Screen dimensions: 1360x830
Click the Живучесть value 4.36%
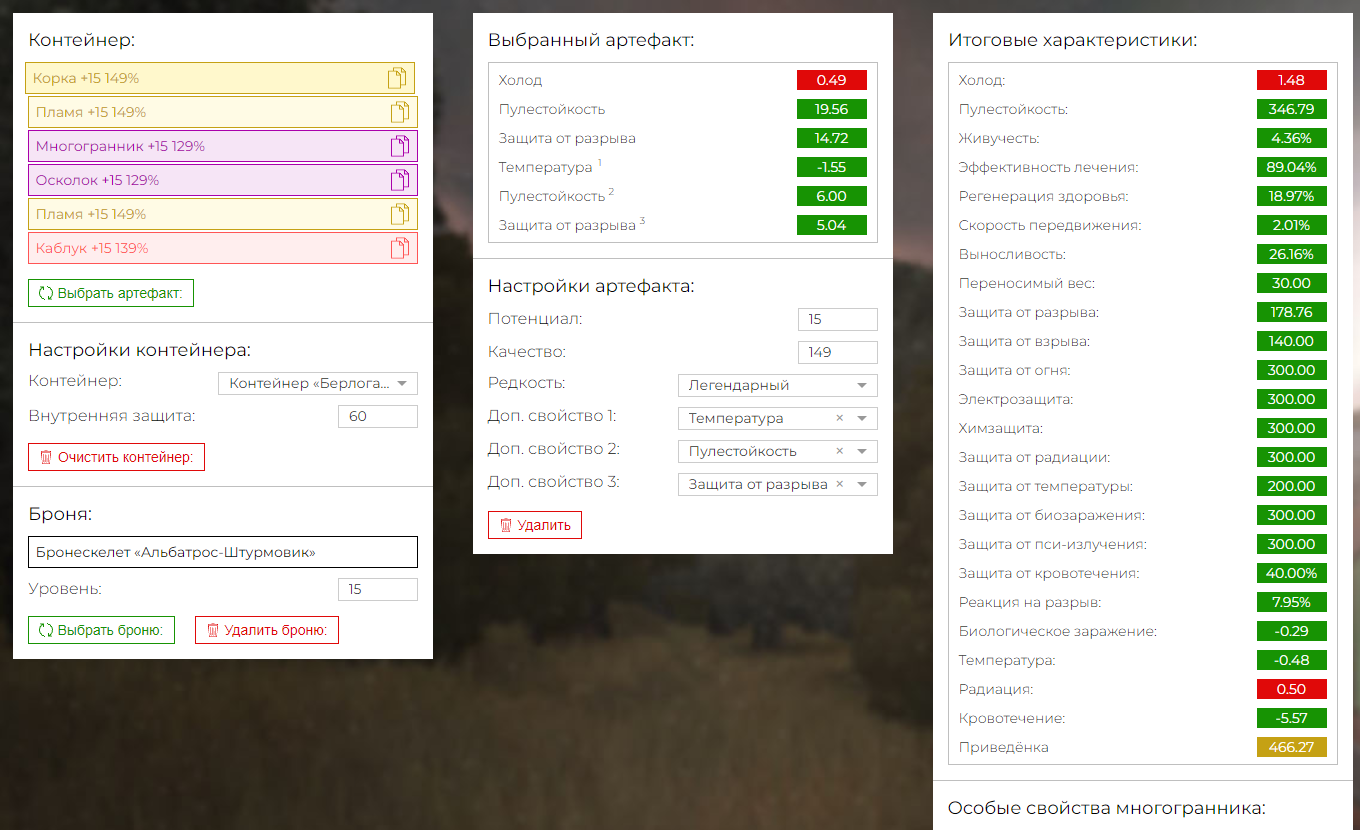[1292, 138]
